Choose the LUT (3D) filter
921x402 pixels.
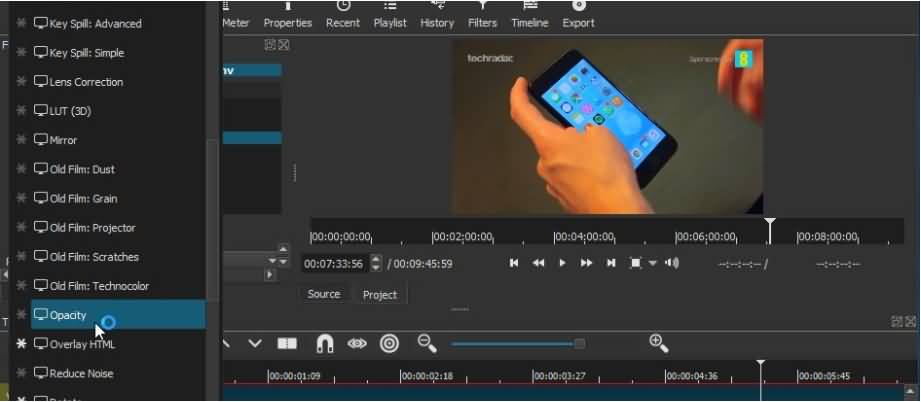click(118, 111)
